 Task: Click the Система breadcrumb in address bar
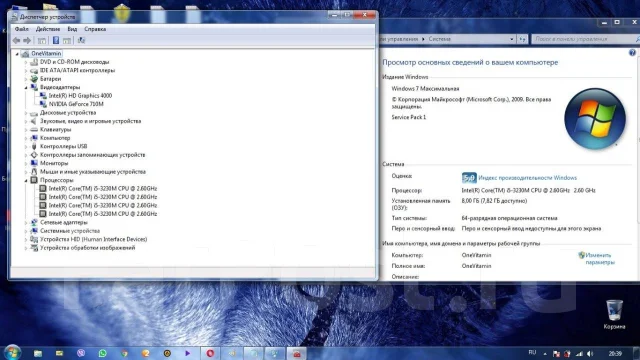[440, 39]
